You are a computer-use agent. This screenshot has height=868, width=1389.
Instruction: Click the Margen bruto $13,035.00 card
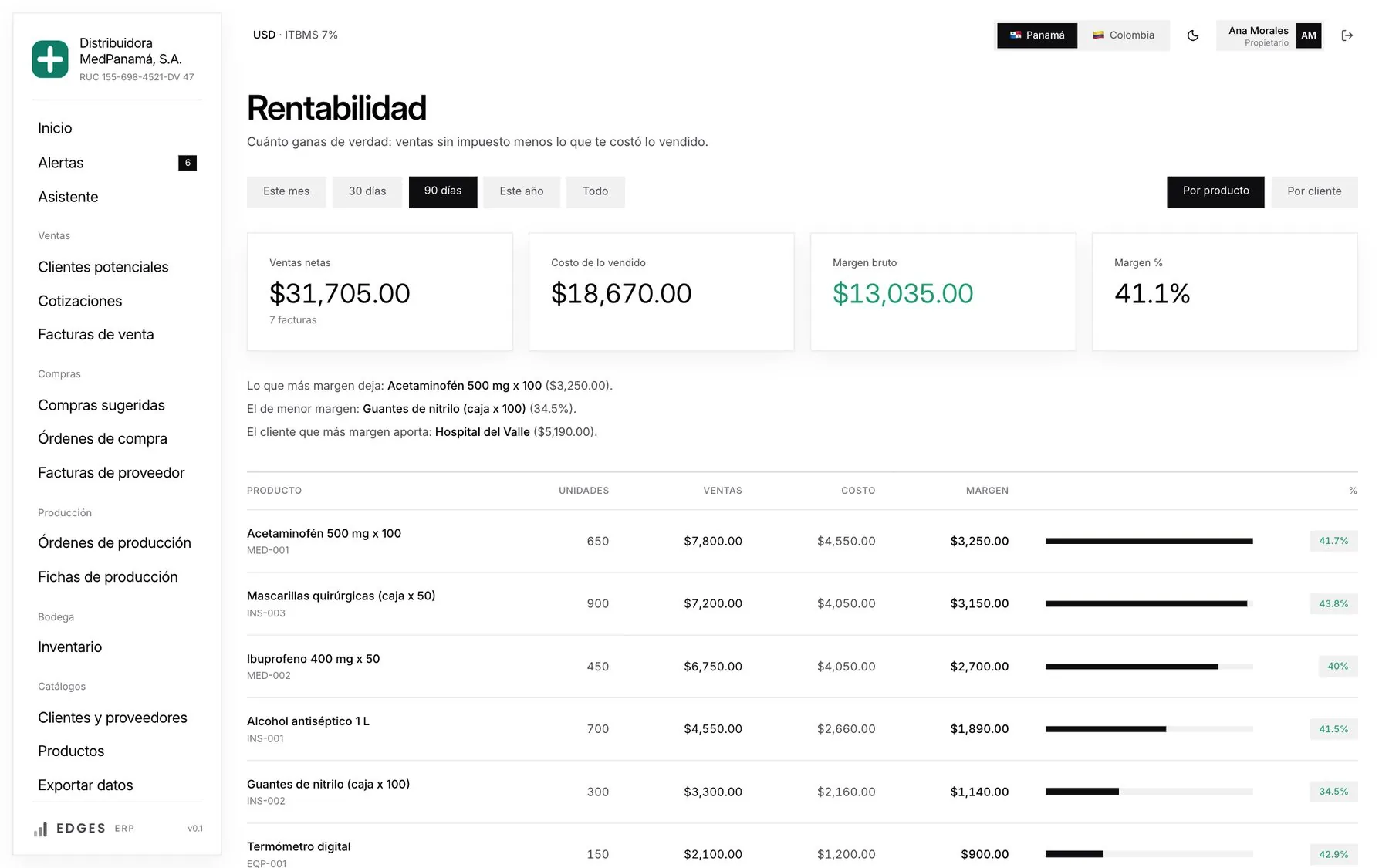[943, 292]
